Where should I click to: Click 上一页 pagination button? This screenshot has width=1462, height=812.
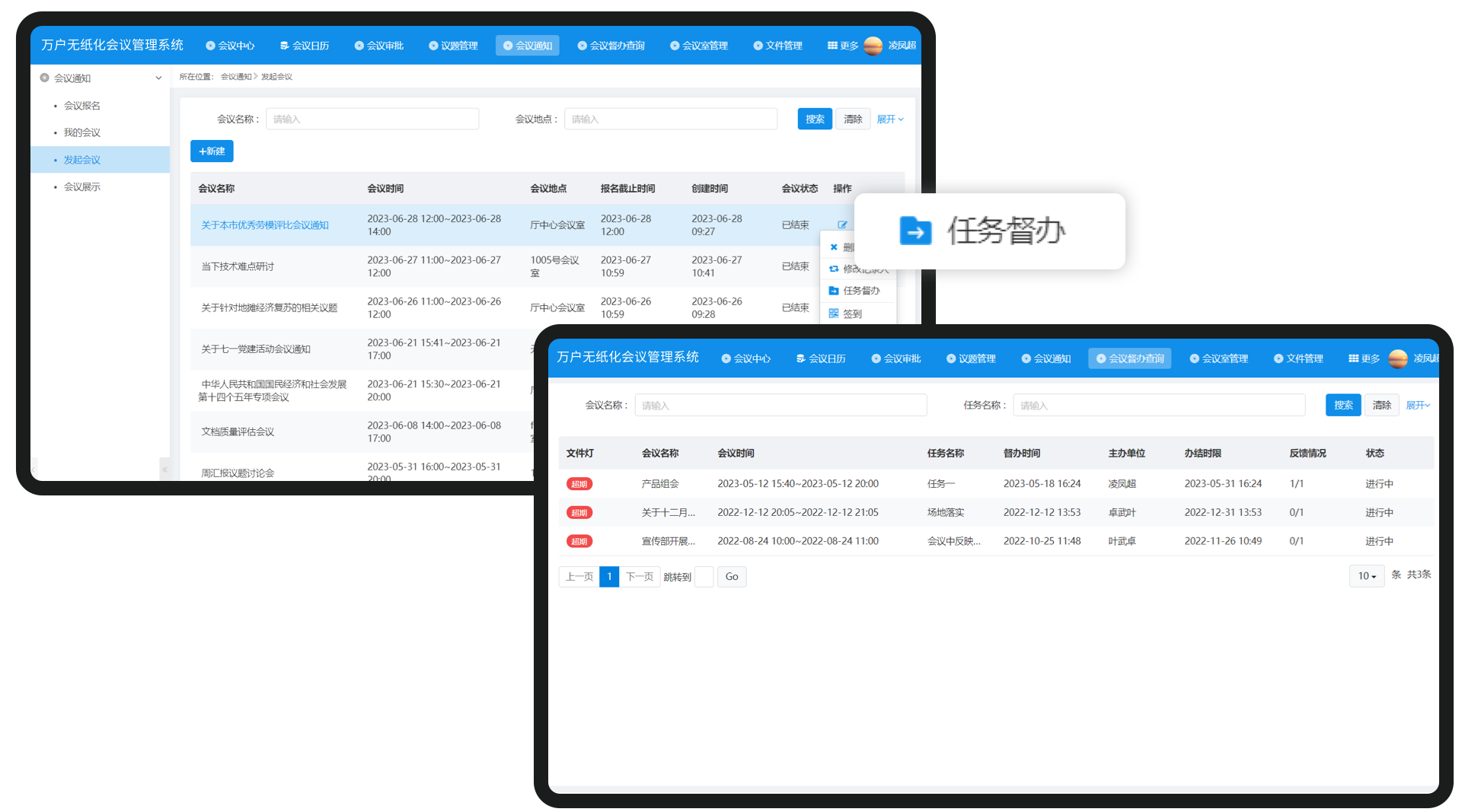click(579, 577)
